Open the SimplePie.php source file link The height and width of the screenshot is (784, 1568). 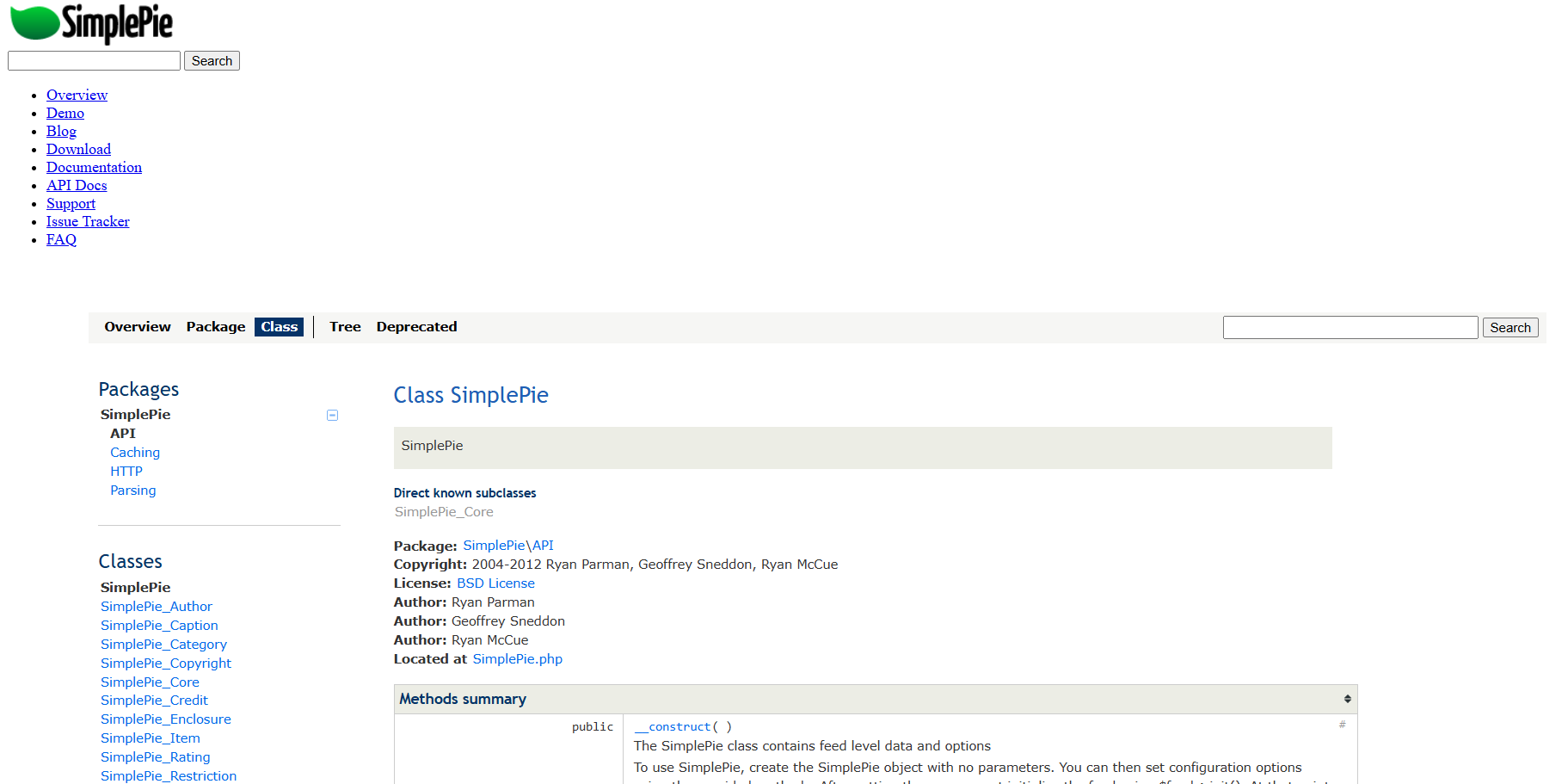517,659
